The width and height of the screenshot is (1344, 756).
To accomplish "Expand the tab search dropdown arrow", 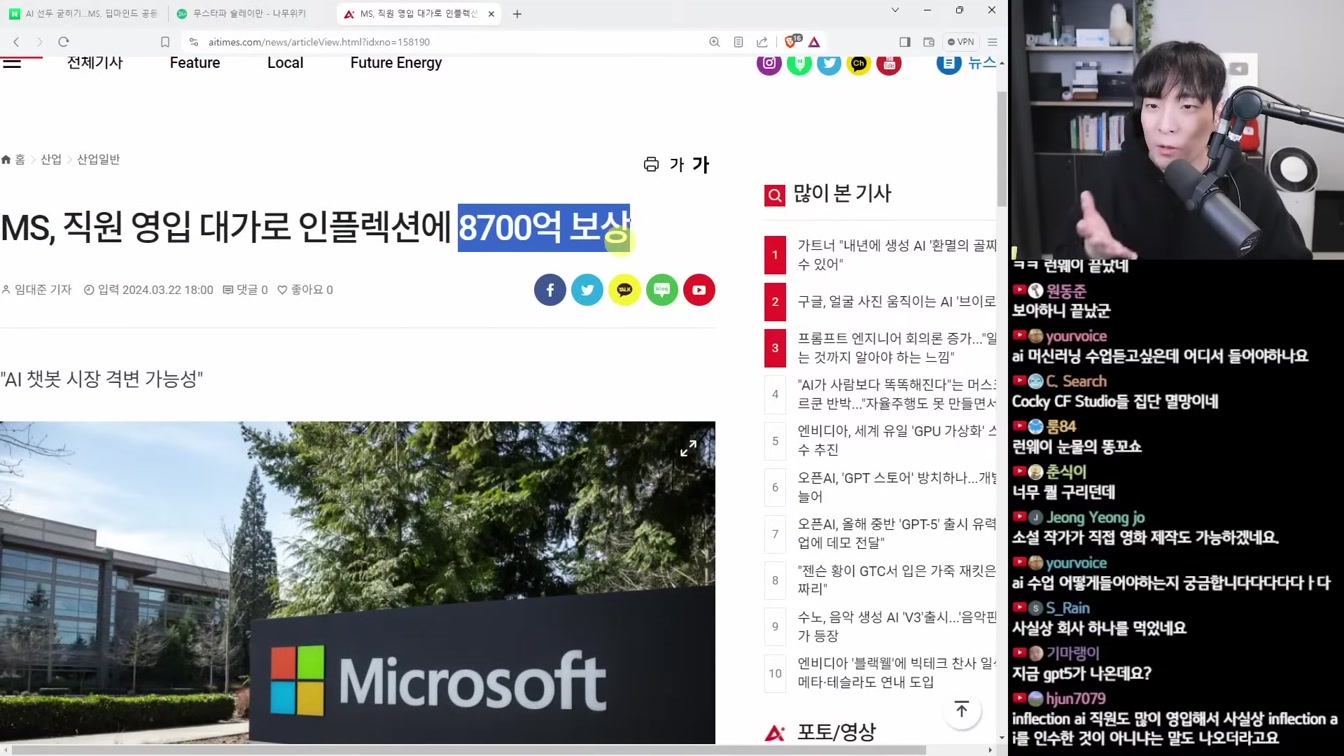I will tap(895, 10).
